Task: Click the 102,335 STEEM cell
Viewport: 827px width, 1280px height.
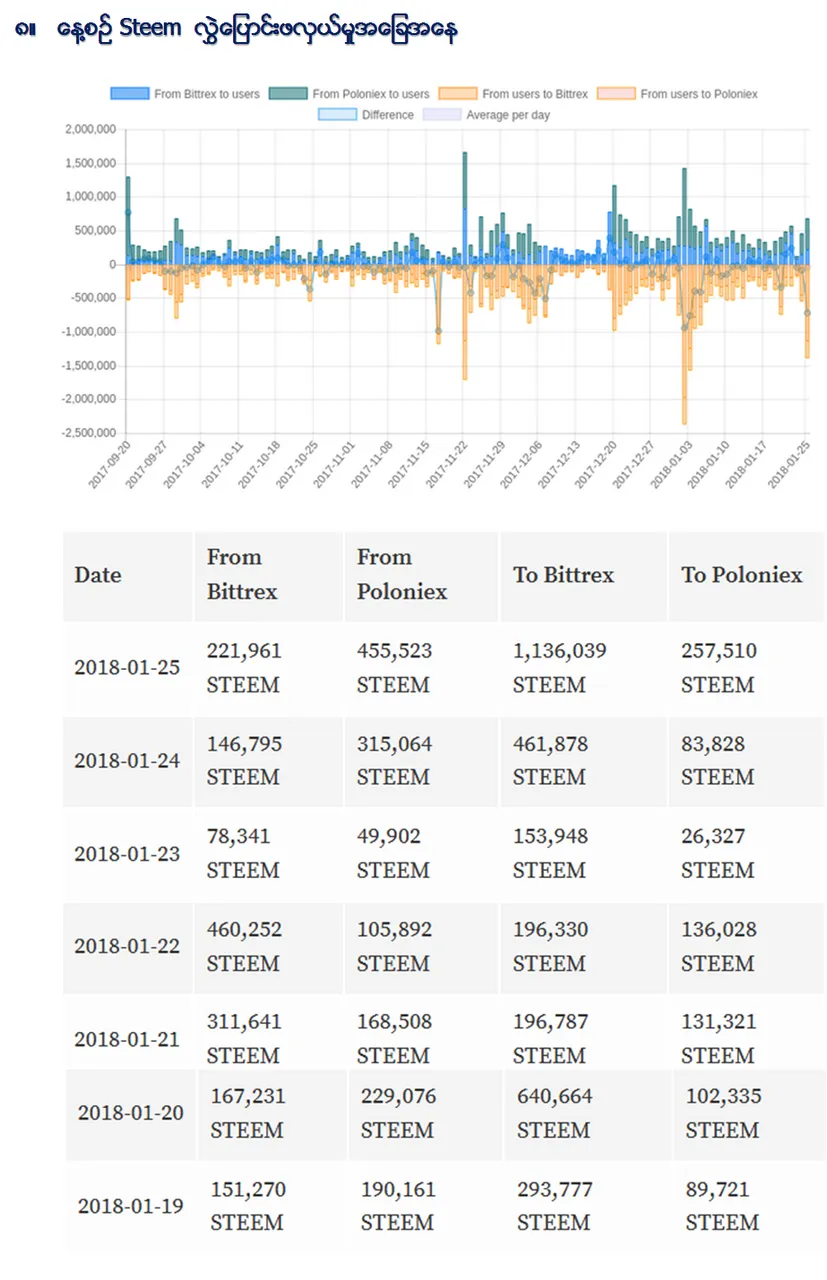Action: pos(750,1114)
